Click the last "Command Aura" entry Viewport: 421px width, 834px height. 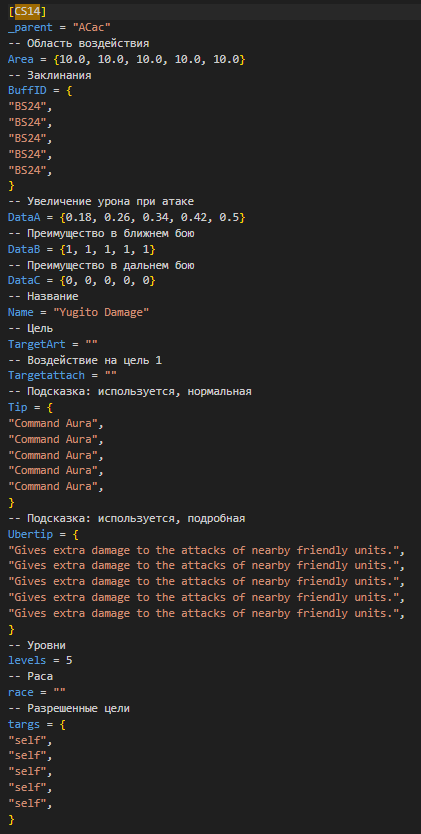53,486
